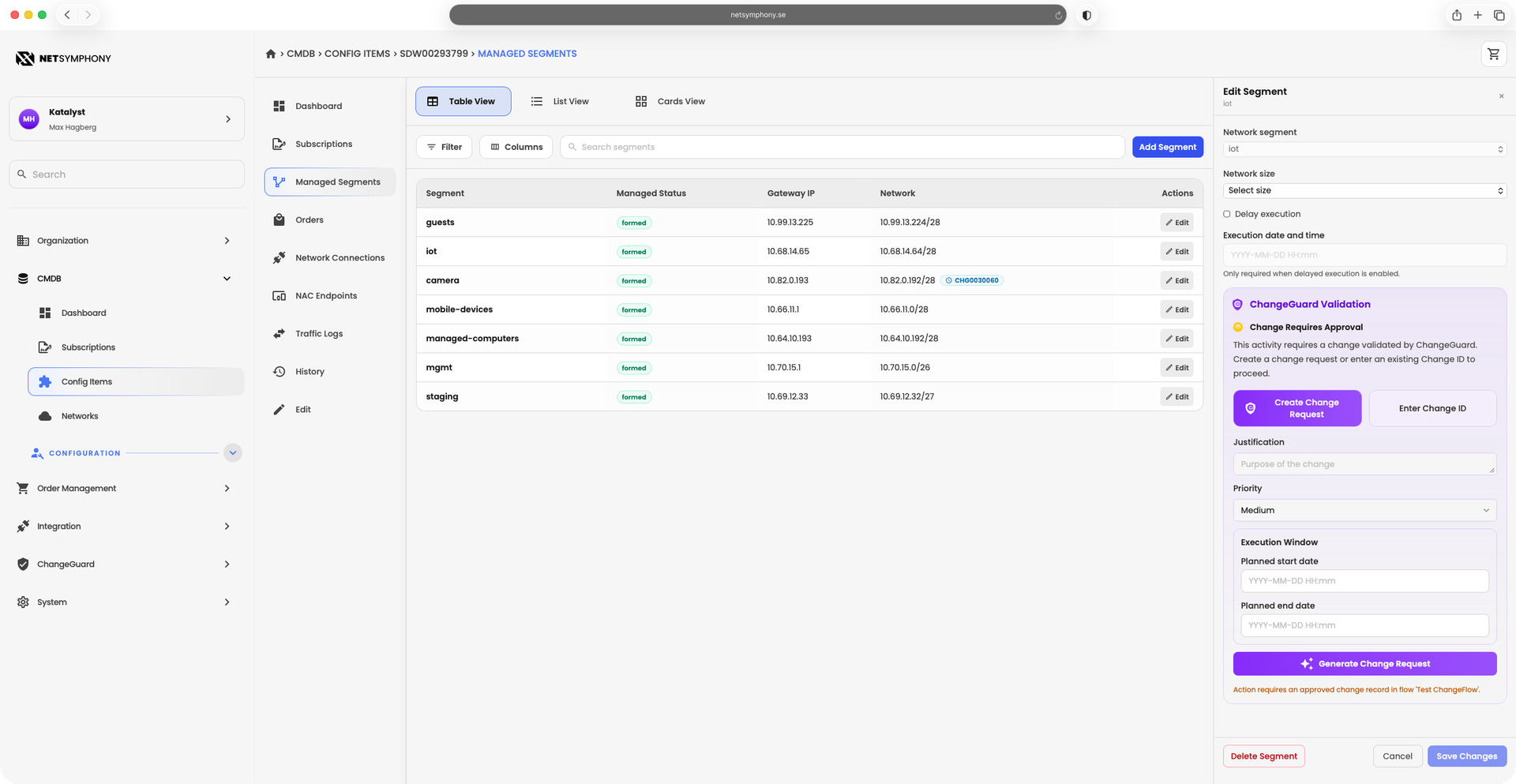Open the Network size select

1364,190
